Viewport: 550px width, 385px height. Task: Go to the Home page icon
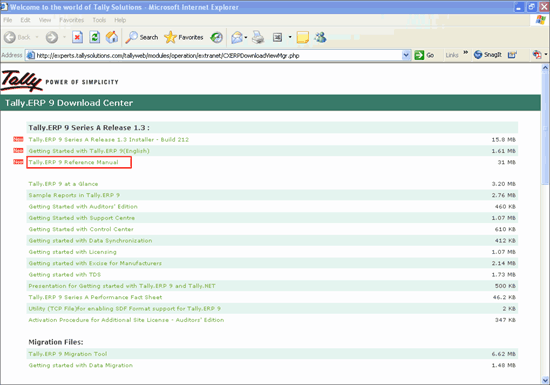(x=112, y=37)
